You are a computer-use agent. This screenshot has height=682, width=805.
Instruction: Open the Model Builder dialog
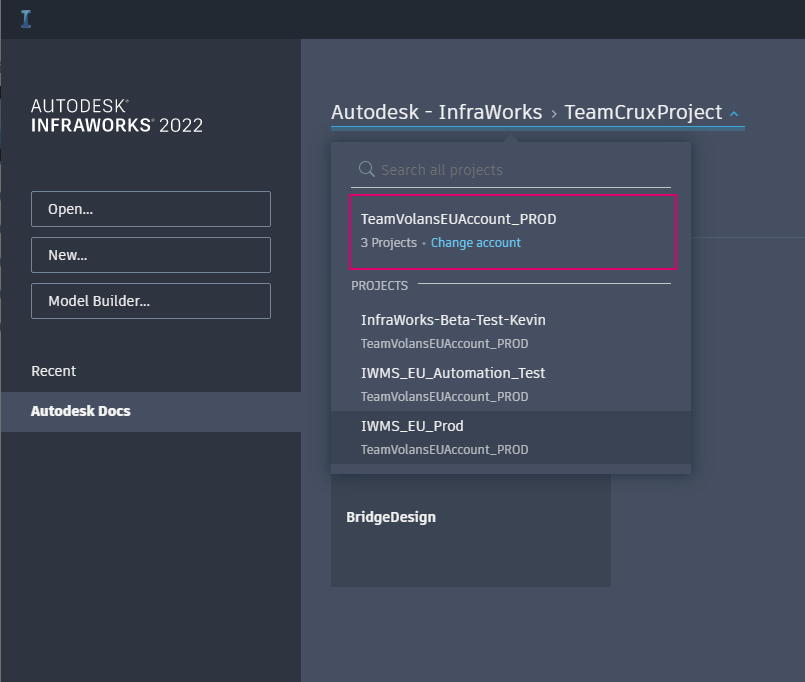point(150,300)
